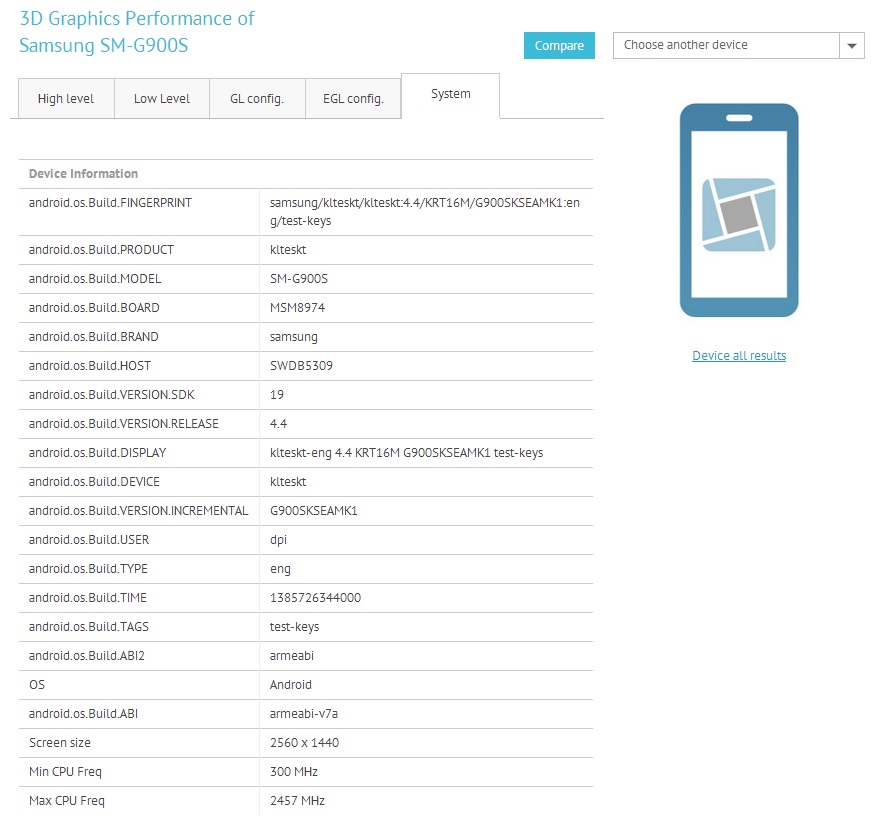884x822 pixels.
Task: Select the System tab
Action: coord(450,94)
